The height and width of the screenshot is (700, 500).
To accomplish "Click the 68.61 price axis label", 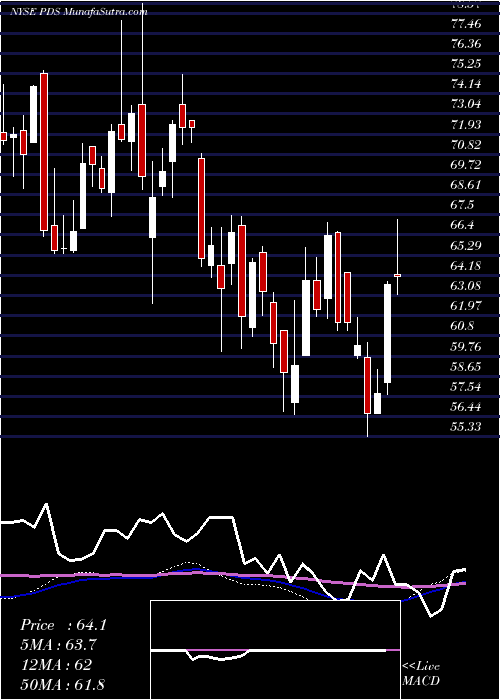I will [466, 185].
